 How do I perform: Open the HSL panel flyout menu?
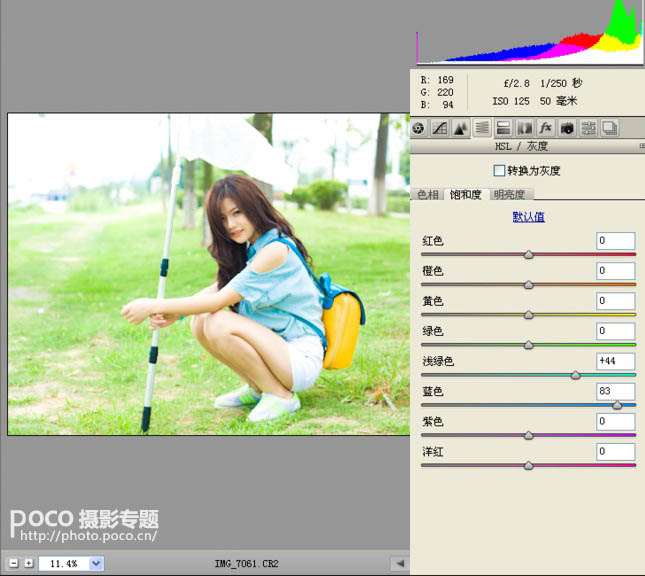[639, 146]
